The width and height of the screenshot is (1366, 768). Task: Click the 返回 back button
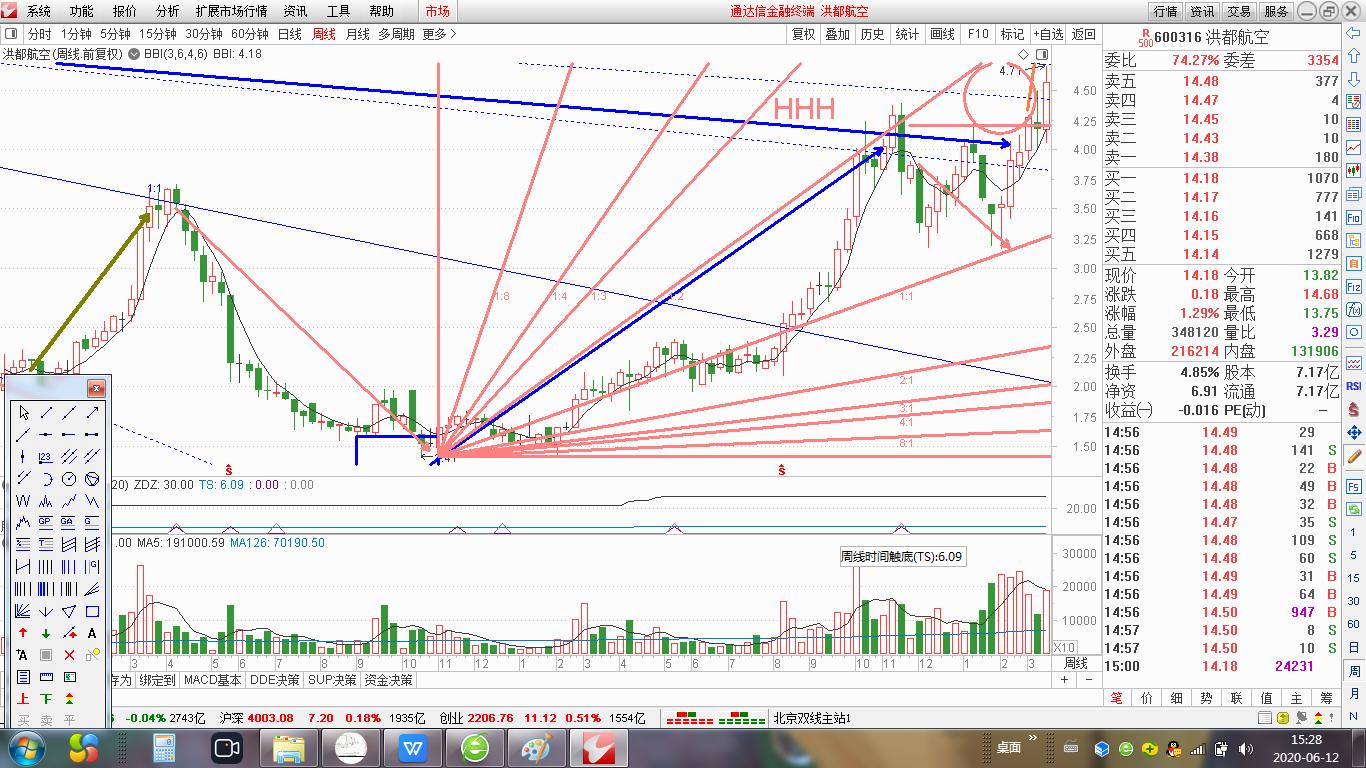1083,34
